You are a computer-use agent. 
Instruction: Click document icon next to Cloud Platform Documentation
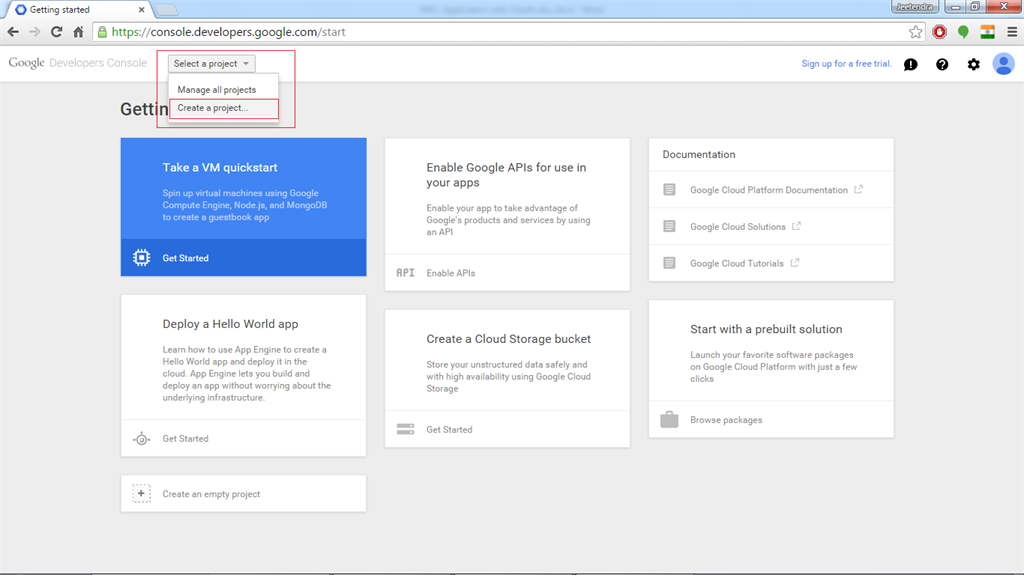[669, 189]
